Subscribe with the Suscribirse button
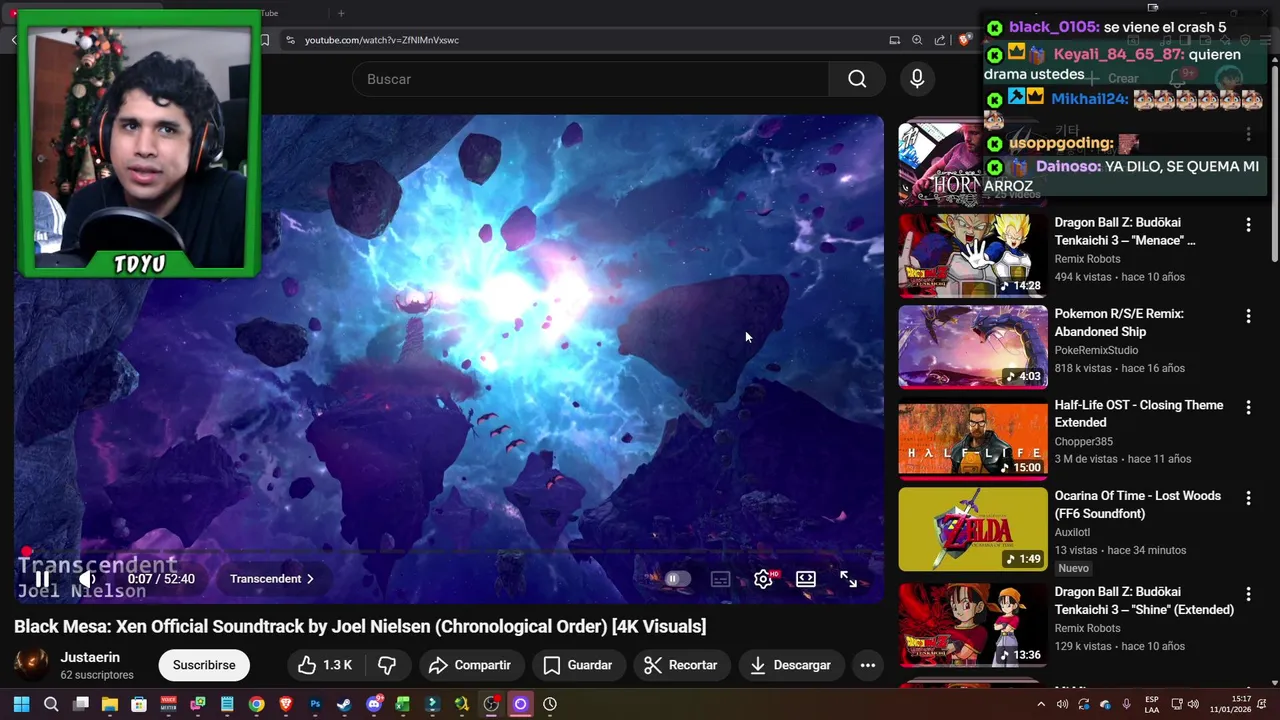 pos(204,665)
